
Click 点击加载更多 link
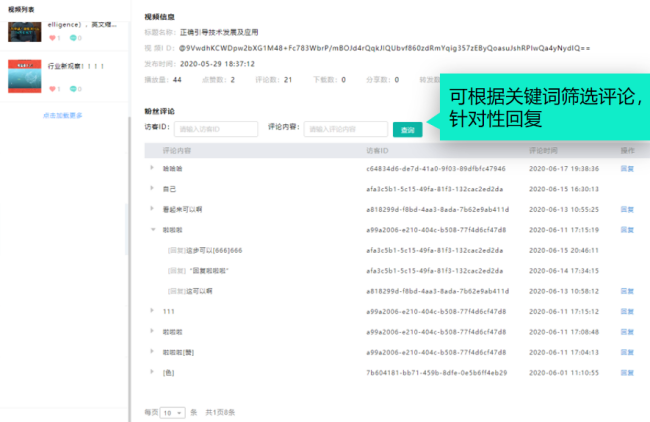pyautogui.click(x=63, y=116)
